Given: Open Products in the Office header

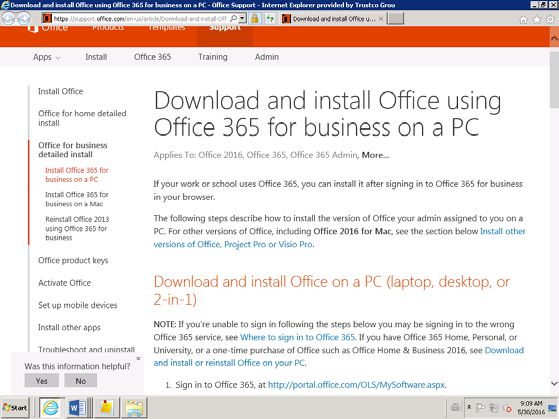Looking at the screenshot, I should [108, 28].
